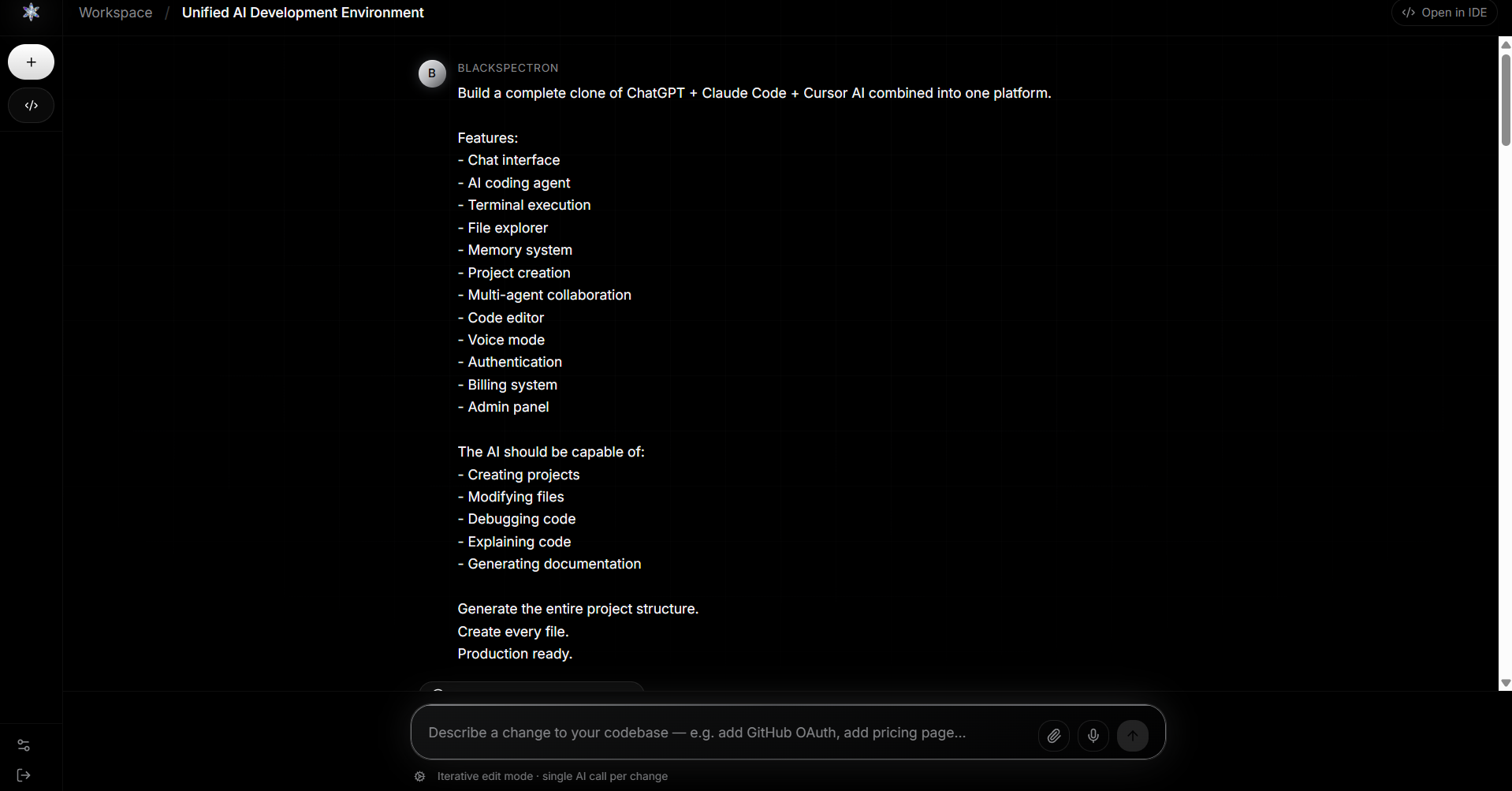Image resolution: width=1512 pixels, height=791 pixels.
Task: Log out using the sidebar exit icon
Action: [24, 775]
